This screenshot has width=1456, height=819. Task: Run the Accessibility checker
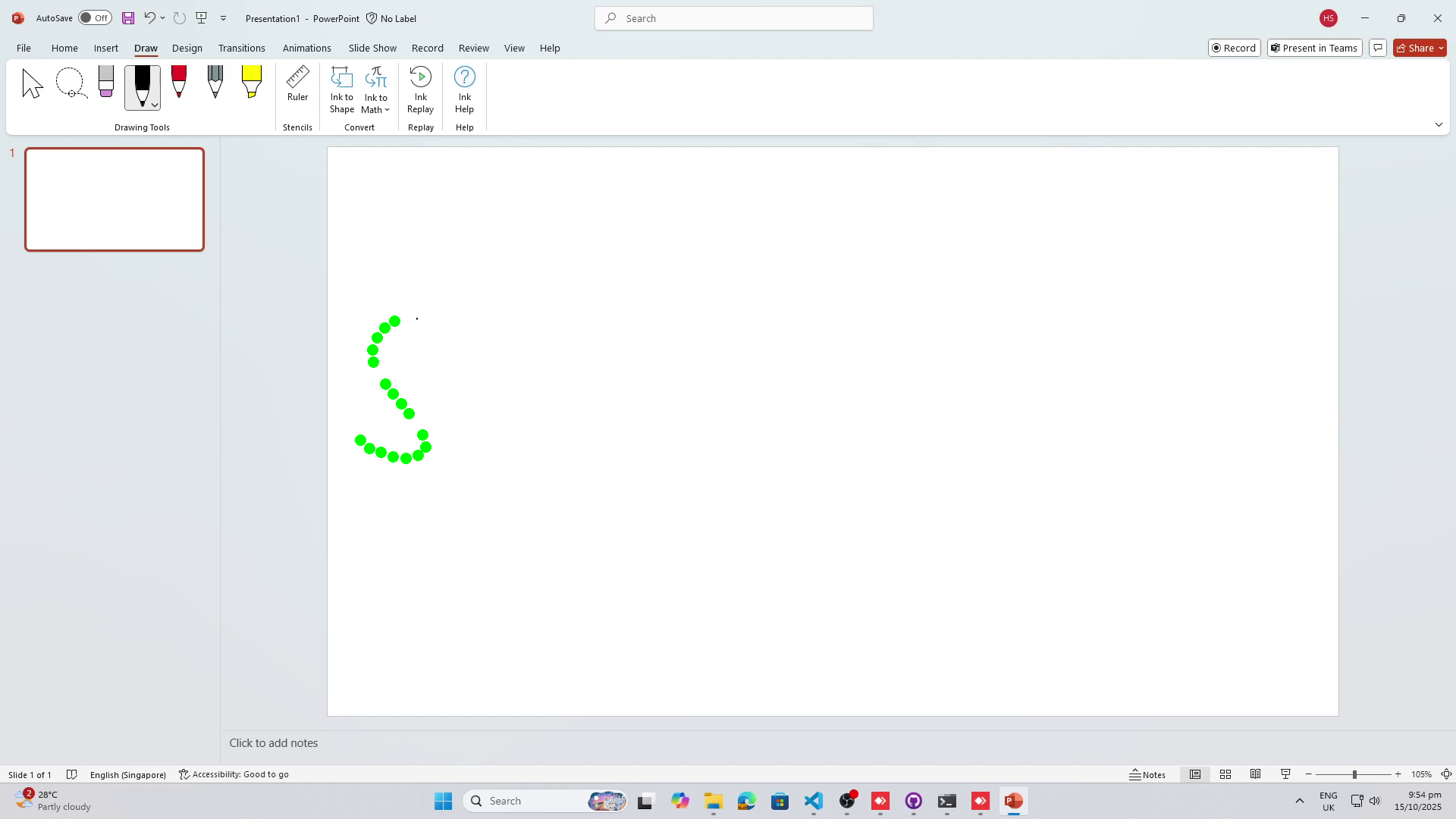(234, 774)
